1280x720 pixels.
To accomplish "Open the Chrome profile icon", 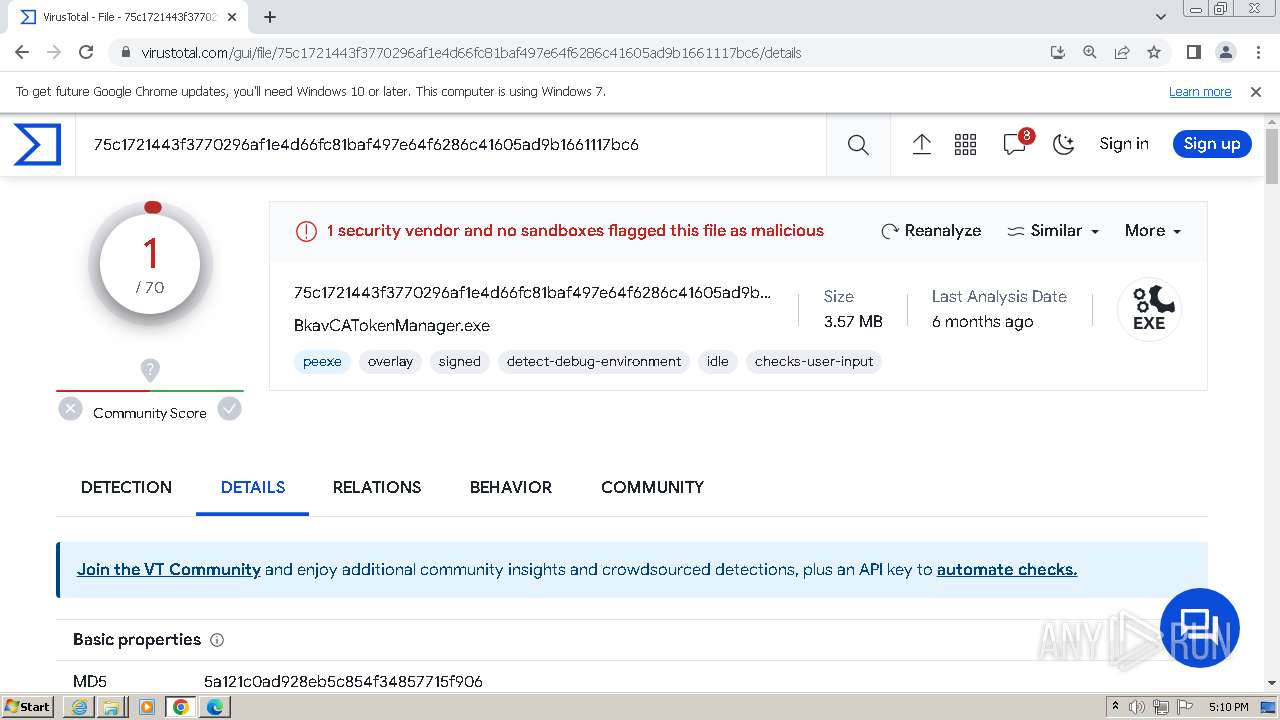I will 1225,53.
